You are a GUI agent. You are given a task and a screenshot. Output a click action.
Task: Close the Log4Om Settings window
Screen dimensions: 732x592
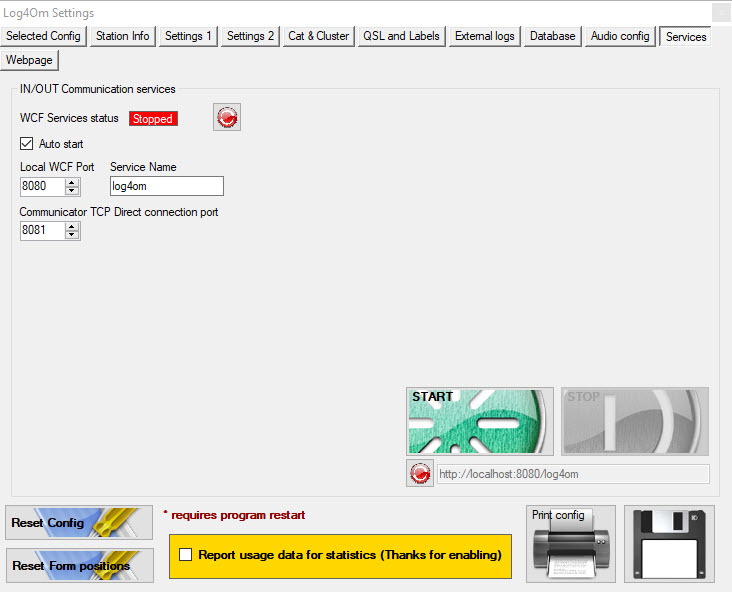pyautogui.click(x=721, y=13)
